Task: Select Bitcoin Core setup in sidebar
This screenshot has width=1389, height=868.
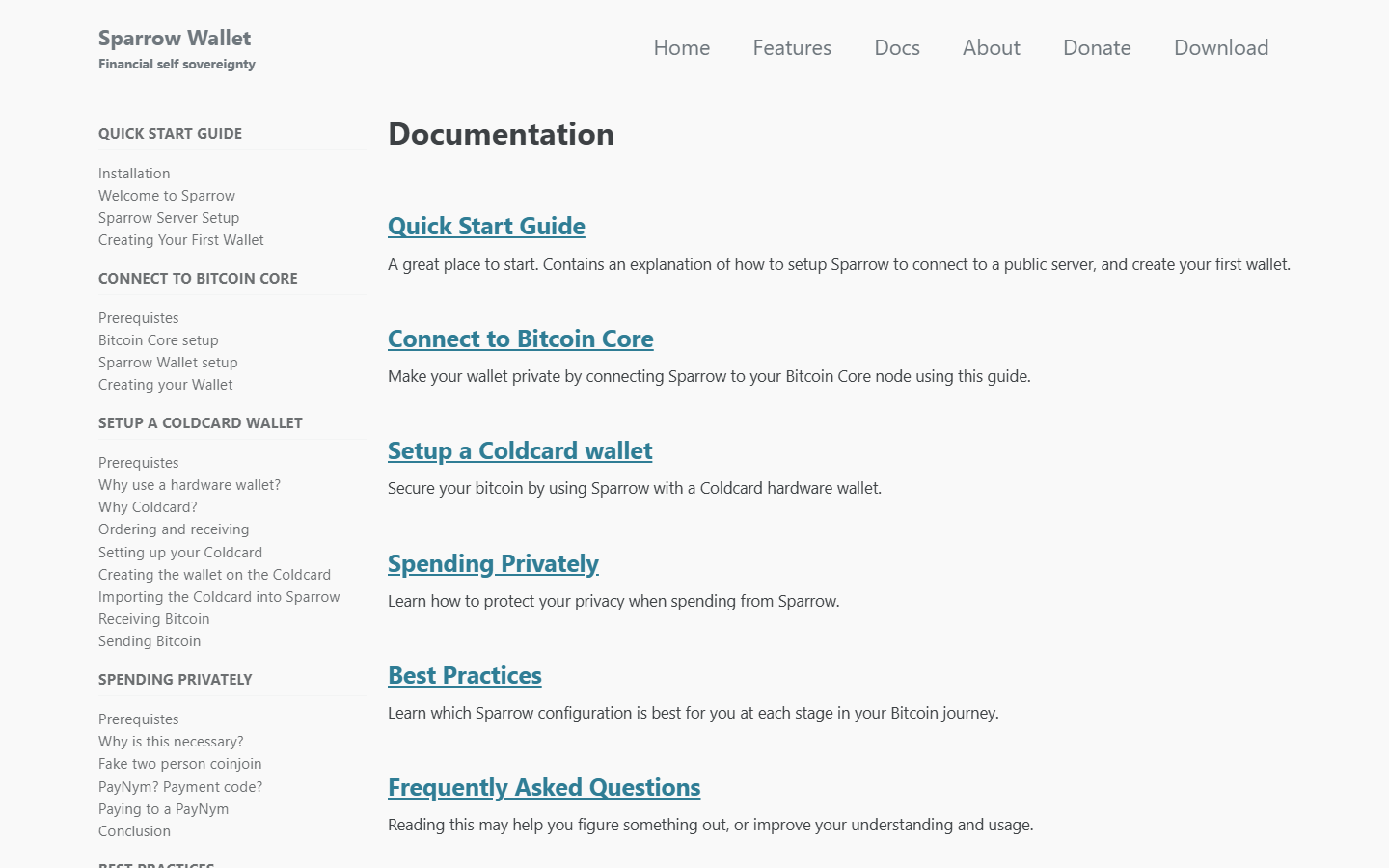Action: pyautogui.click(x=158, y=340)
